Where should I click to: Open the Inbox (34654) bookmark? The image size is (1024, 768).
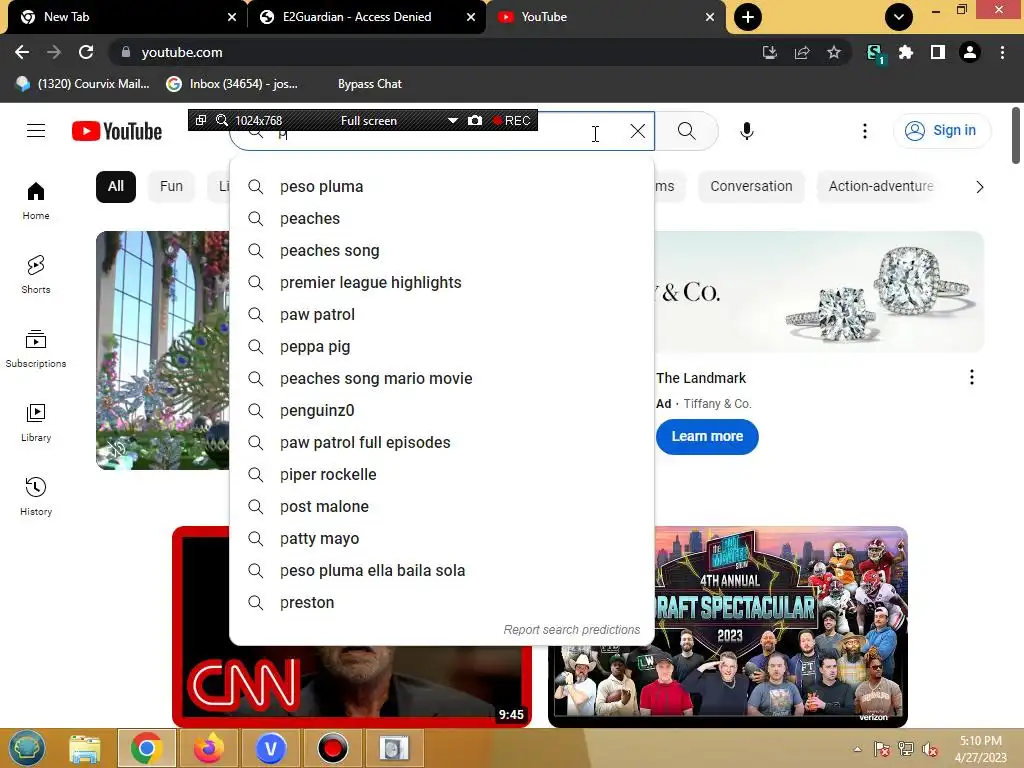click(232, 84)
